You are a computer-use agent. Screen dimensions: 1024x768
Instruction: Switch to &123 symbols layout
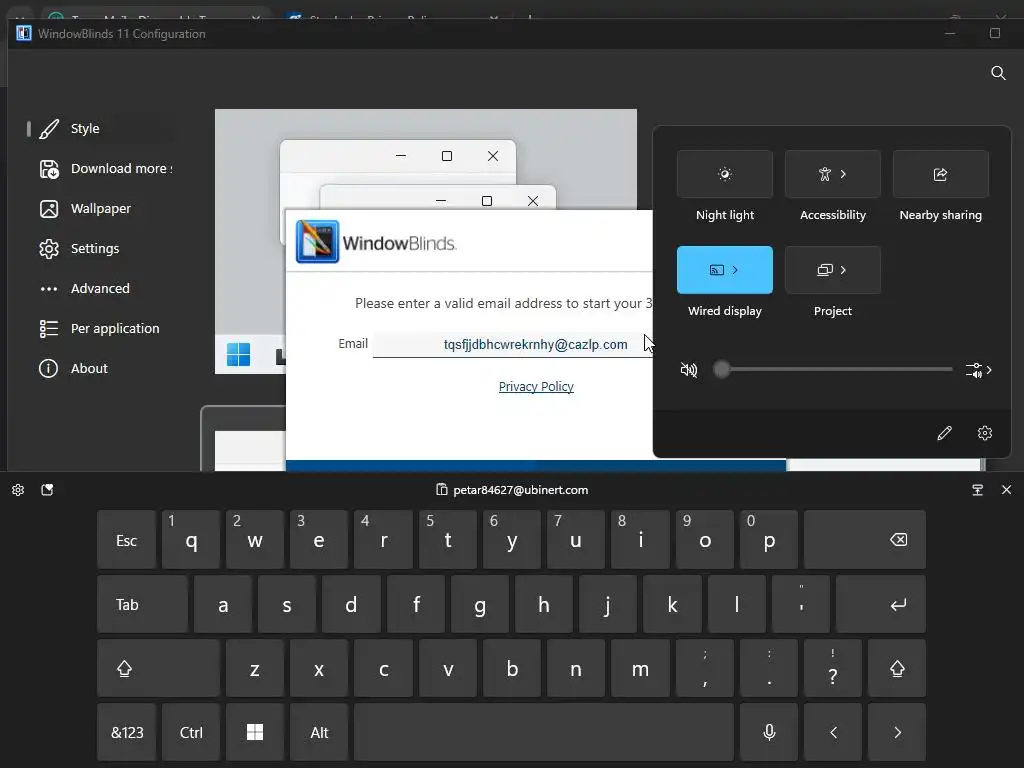[127, 733]
